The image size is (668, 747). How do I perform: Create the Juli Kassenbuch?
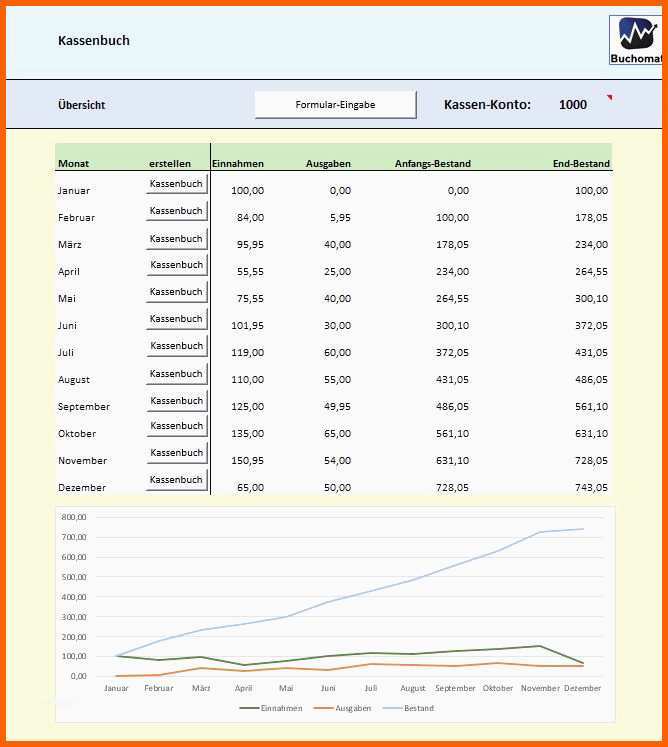(176, 346)
